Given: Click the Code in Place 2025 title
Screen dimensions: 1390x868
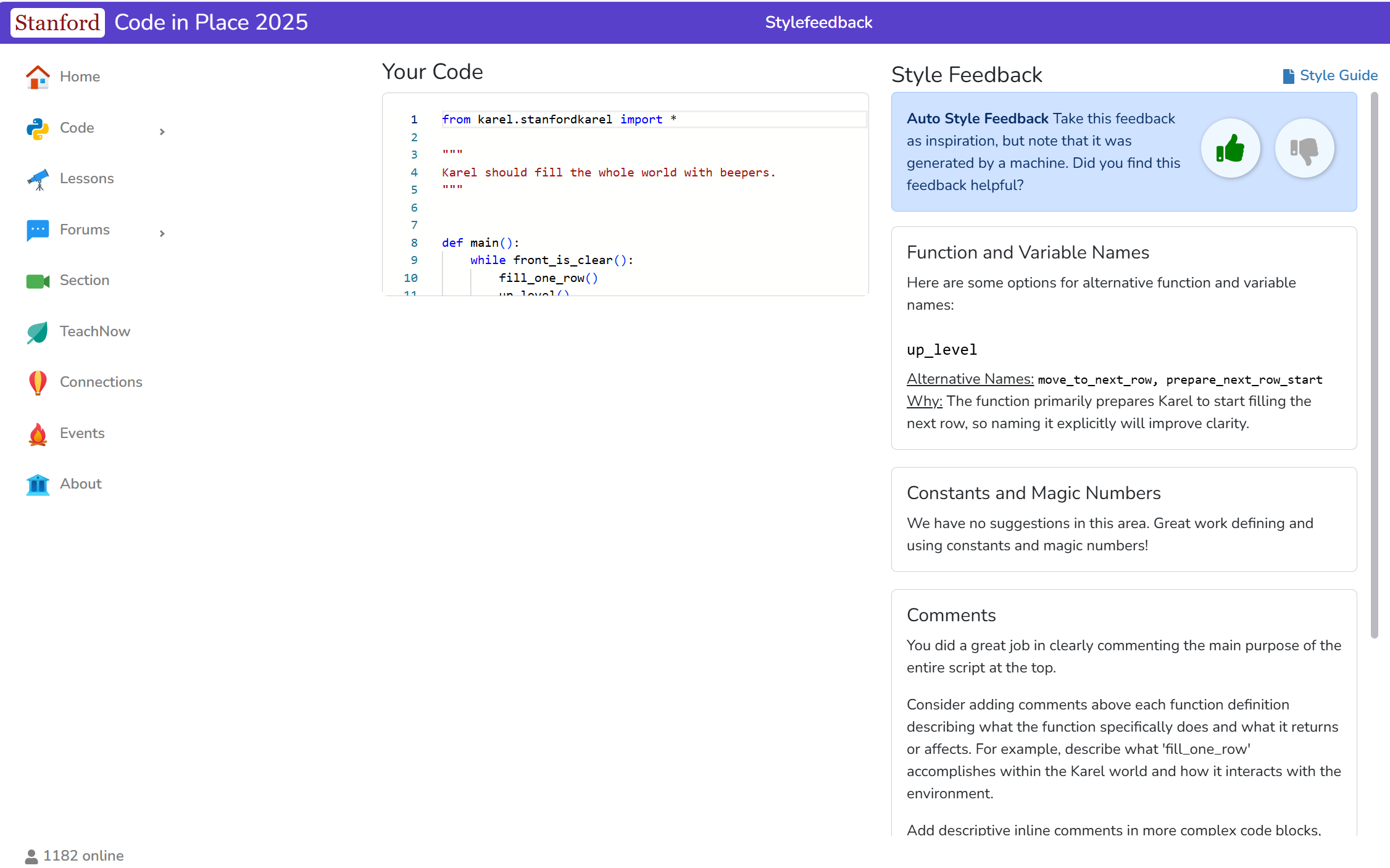Looking at the screenshot, I should (211, 22).
